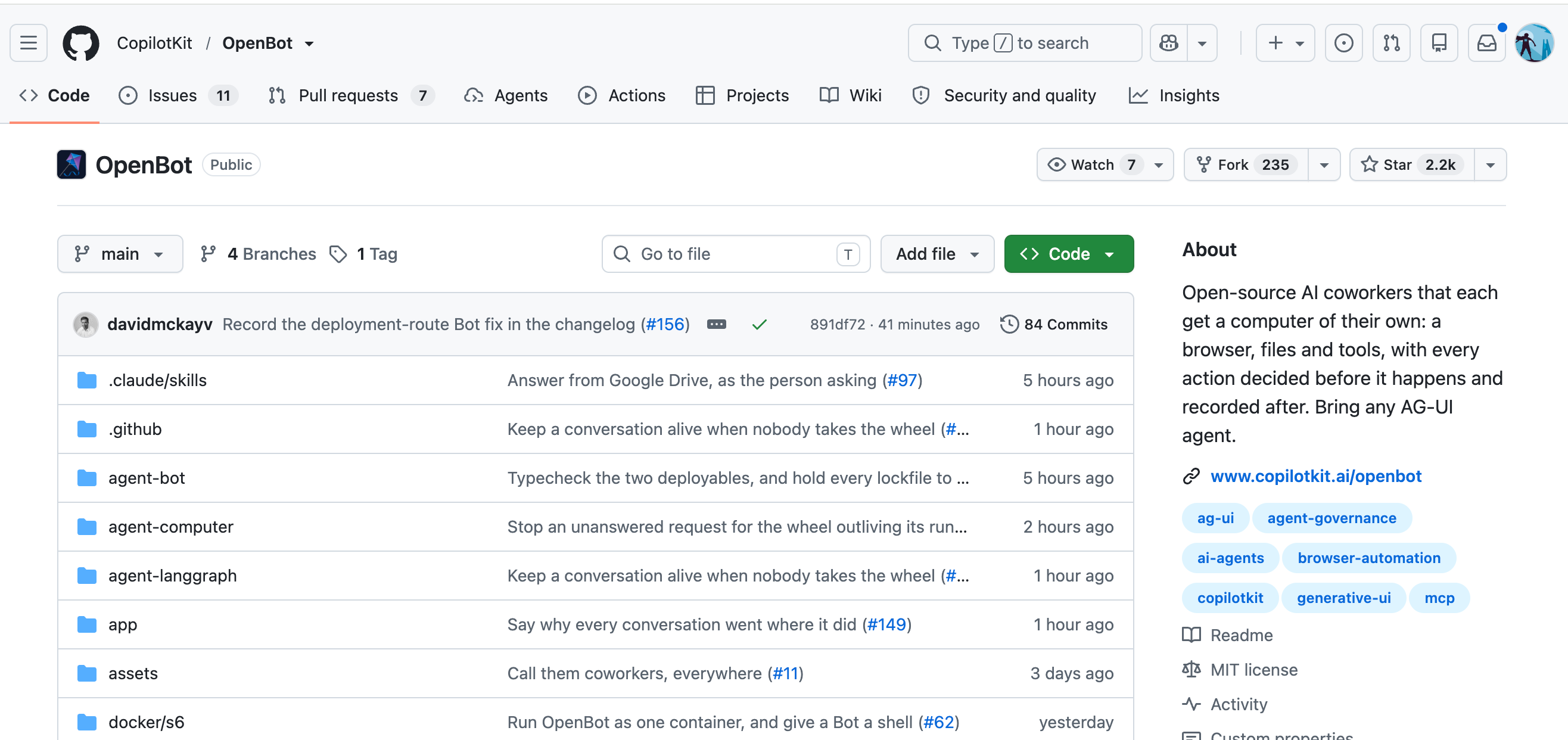Open commit hash 891df72

coord(837,324)
